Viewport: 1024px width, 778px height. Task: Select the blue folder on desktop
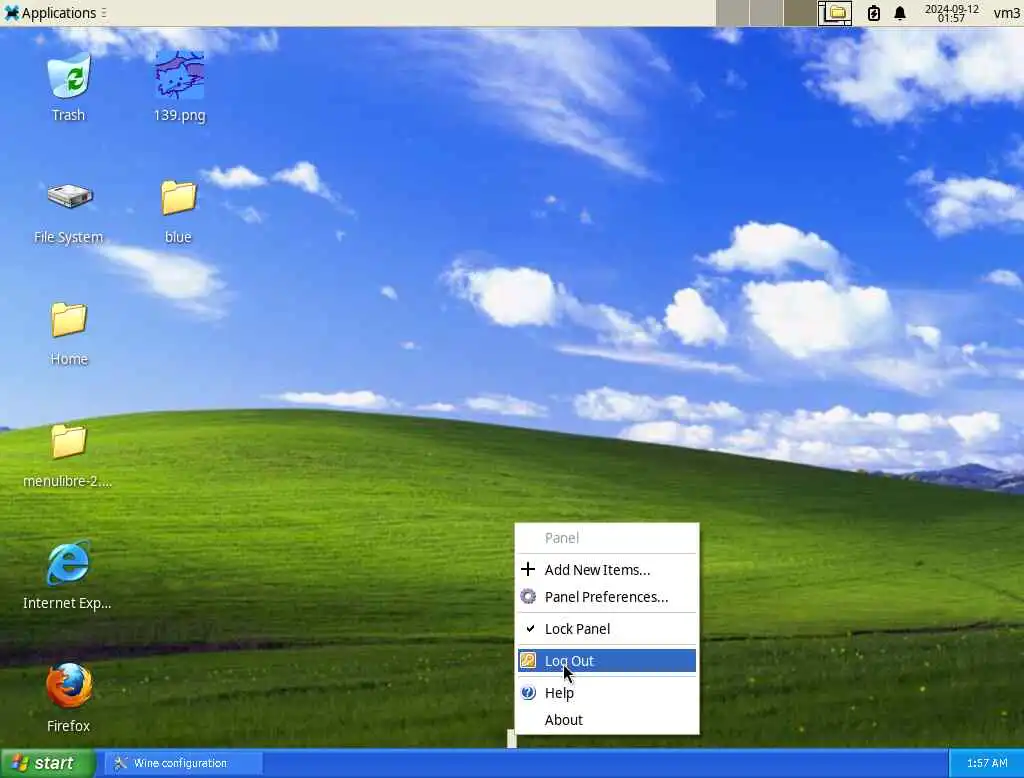tap(178, 212)
